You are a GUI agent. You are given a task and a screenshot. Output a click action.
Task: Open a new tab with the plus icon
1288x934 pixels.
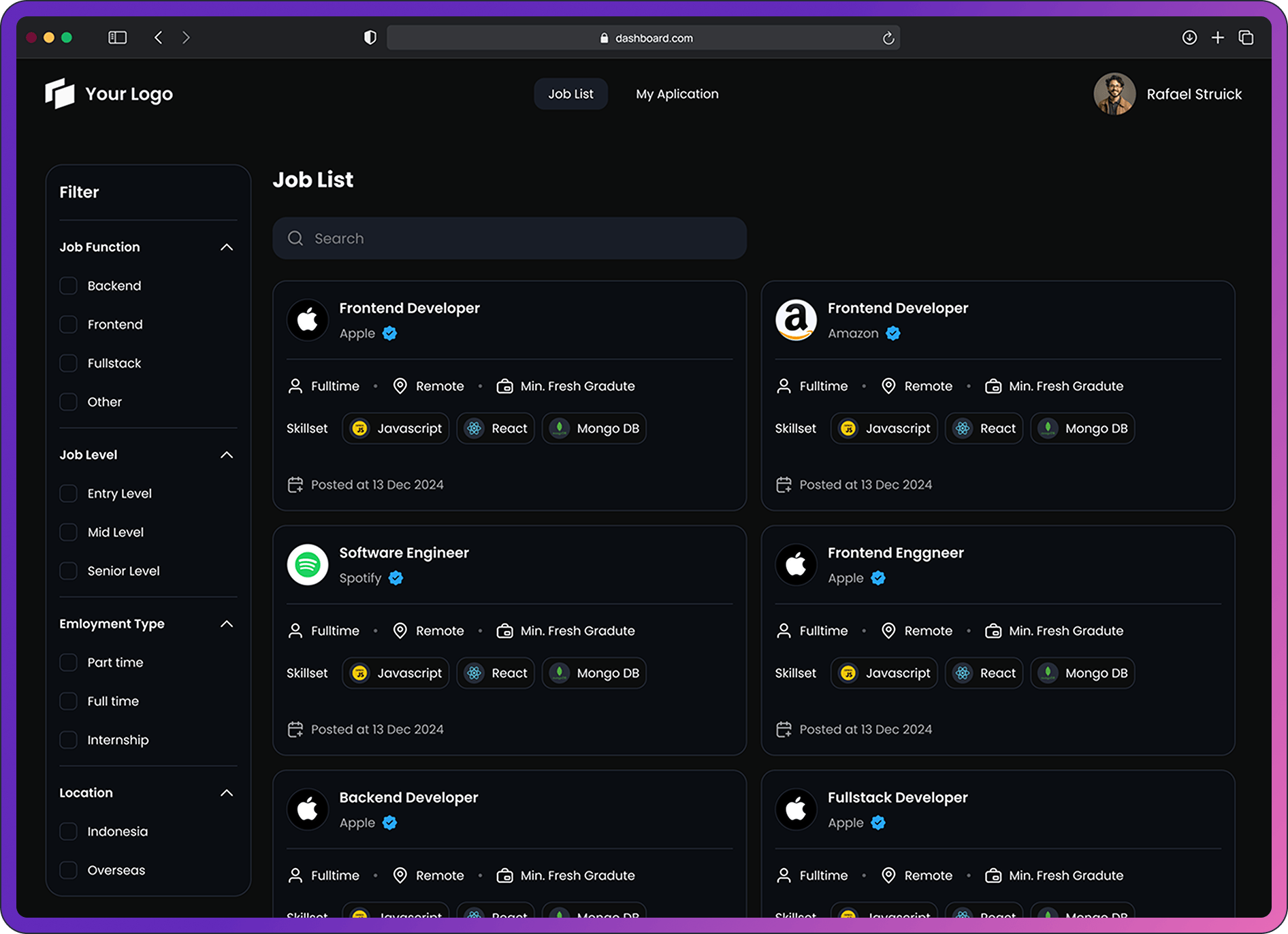click(x=1218, y=37)
